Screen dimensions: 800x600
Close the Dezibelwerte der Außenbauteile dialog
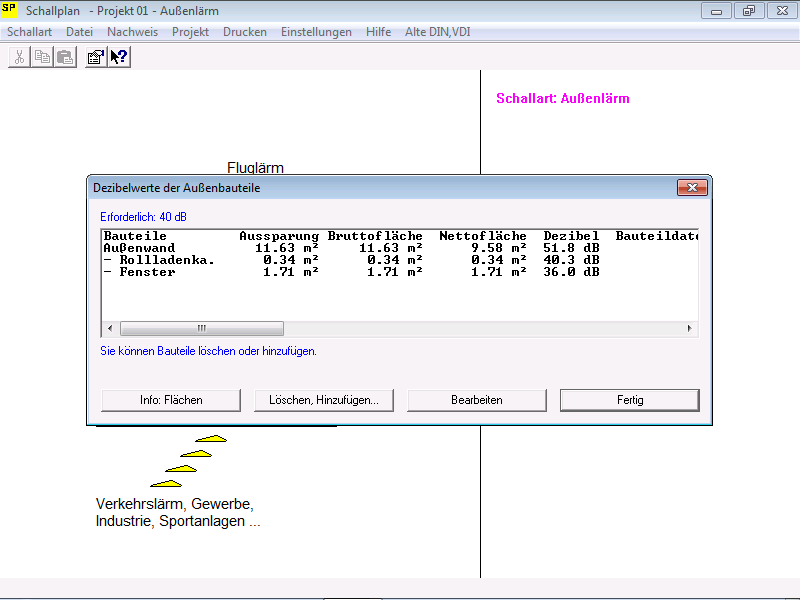click(692, 187)
